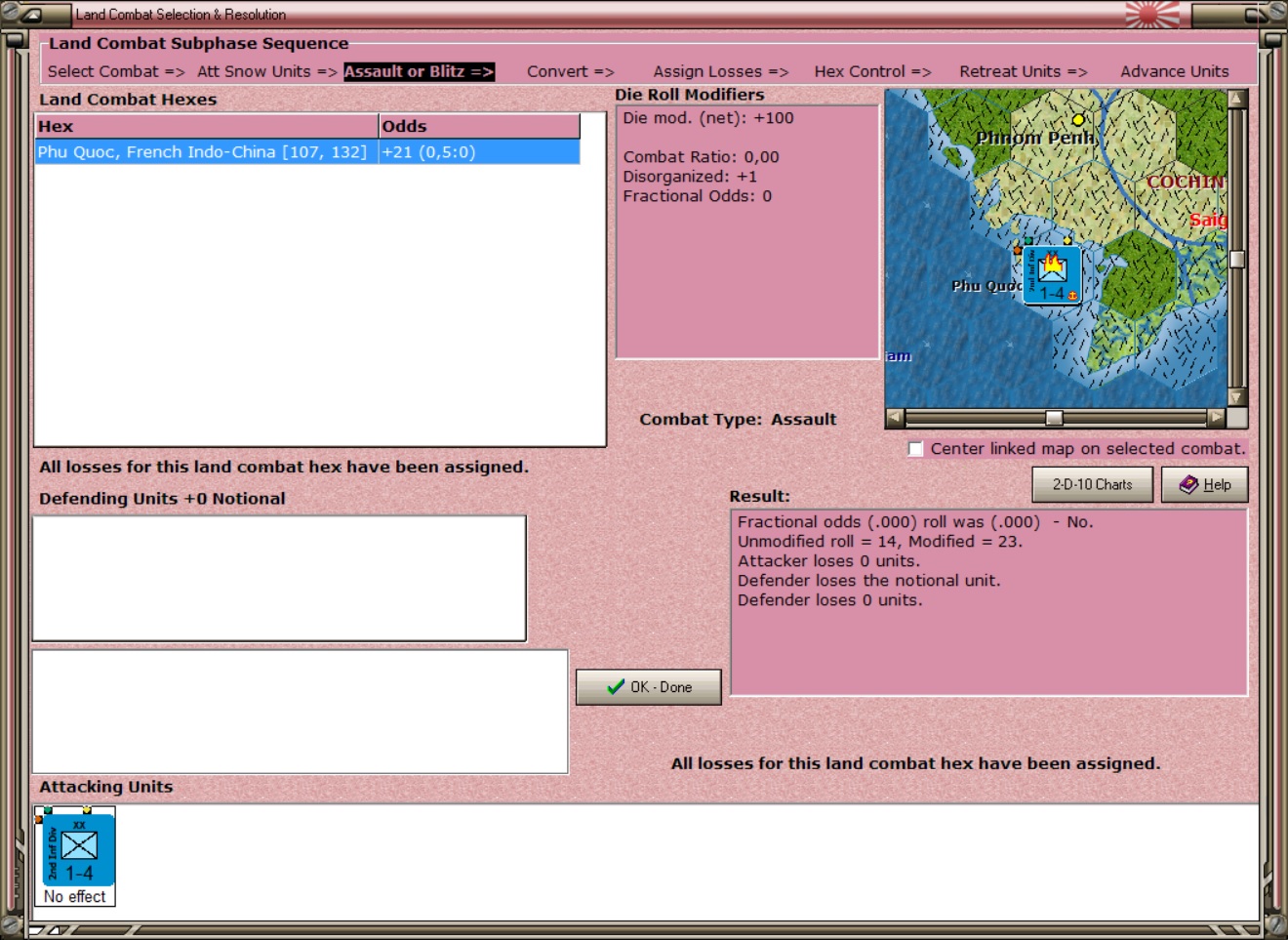
Task: Click highlighted Assault or Blitz subphase
Action: point(419,71)
